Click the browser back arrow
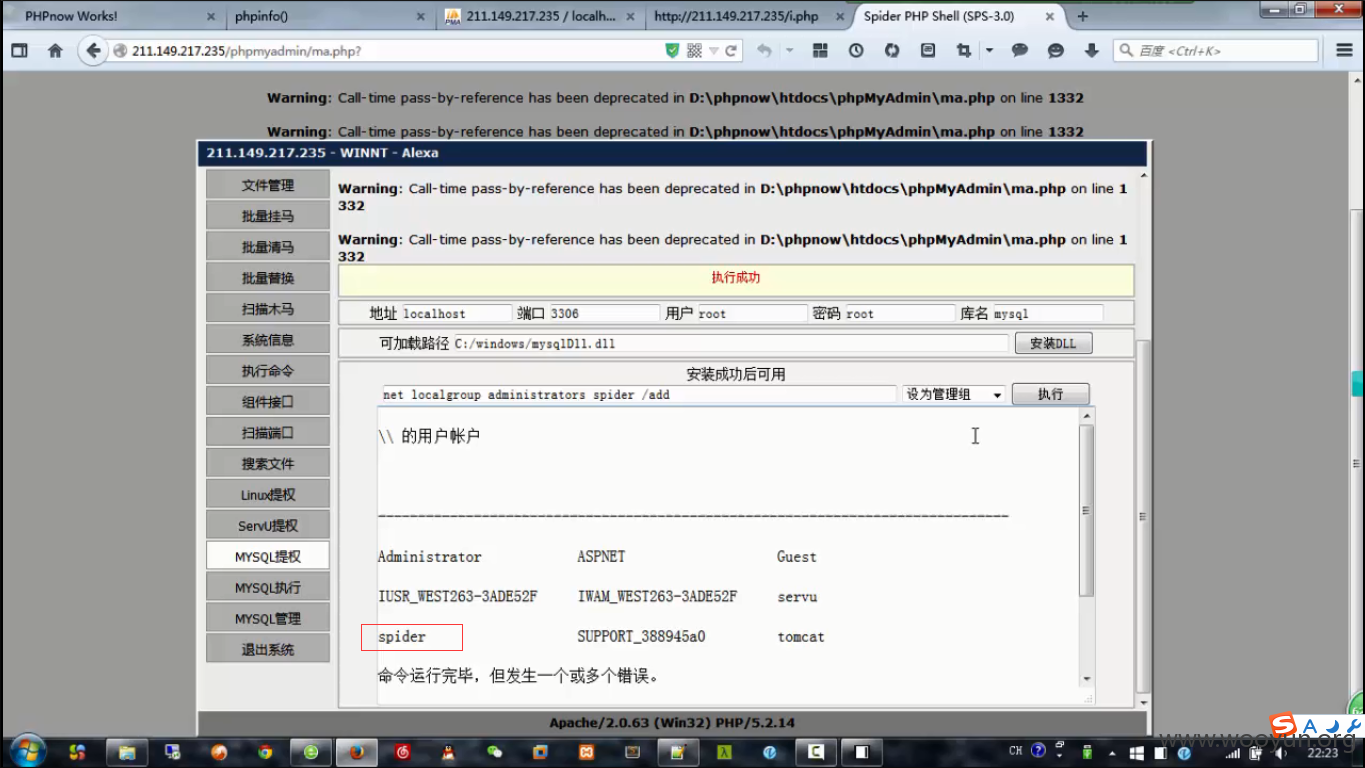 (x=93, y=50)
